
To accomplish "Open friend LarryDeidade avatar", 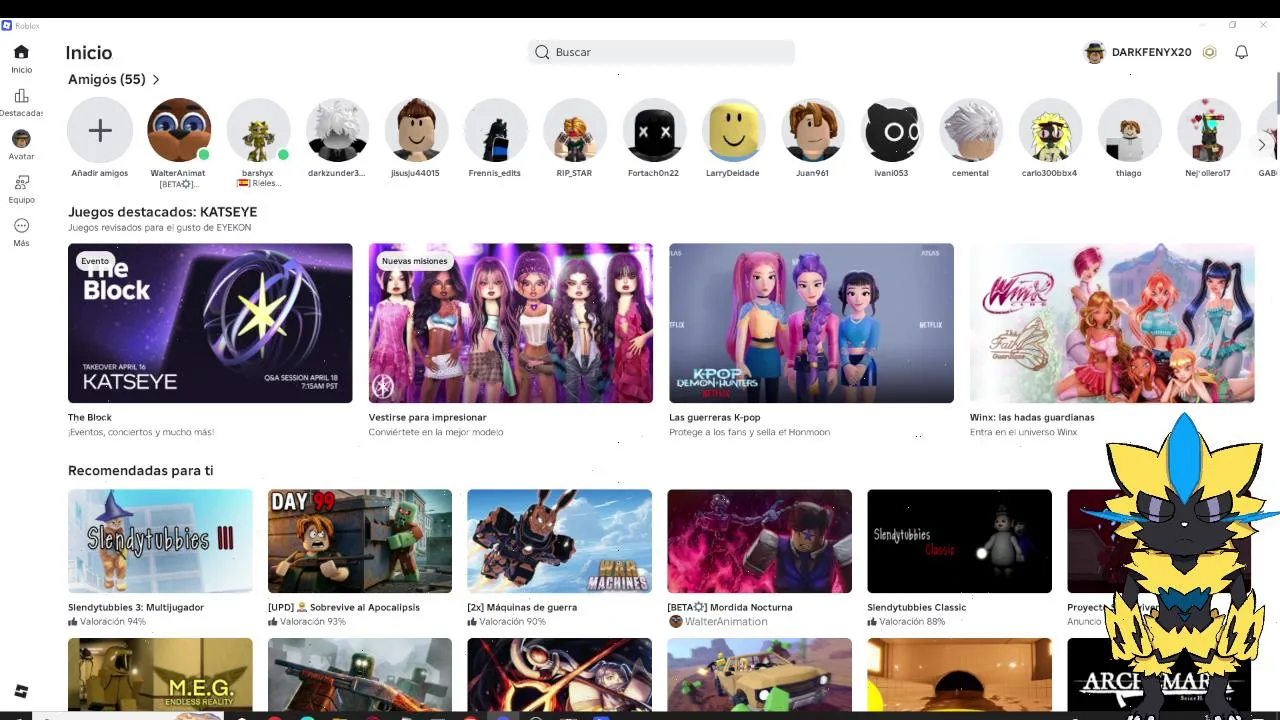I will (733, 130).
